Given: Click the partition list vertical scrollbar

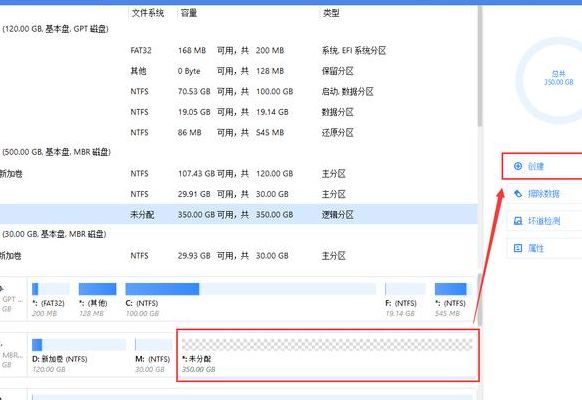Looking at the screenshot, I should pyautogui.click(x=480, y=67).
